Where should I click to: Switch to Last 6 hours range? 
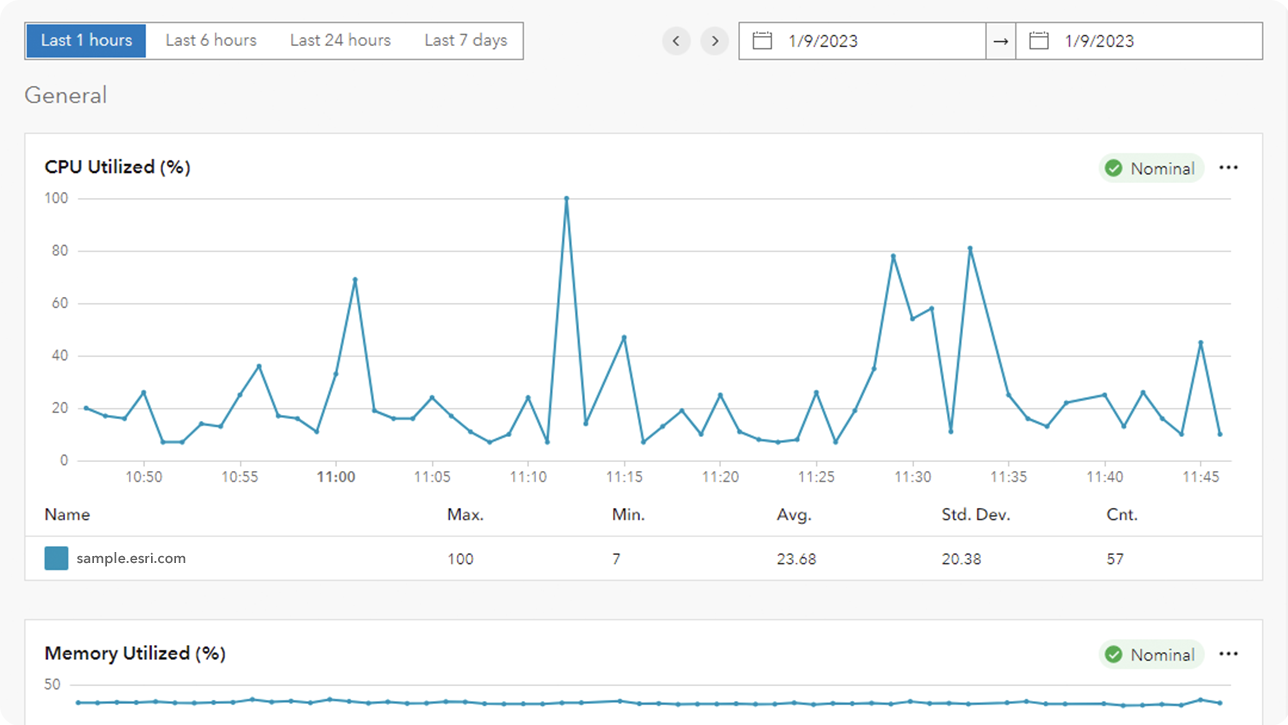tap(211, 41)
